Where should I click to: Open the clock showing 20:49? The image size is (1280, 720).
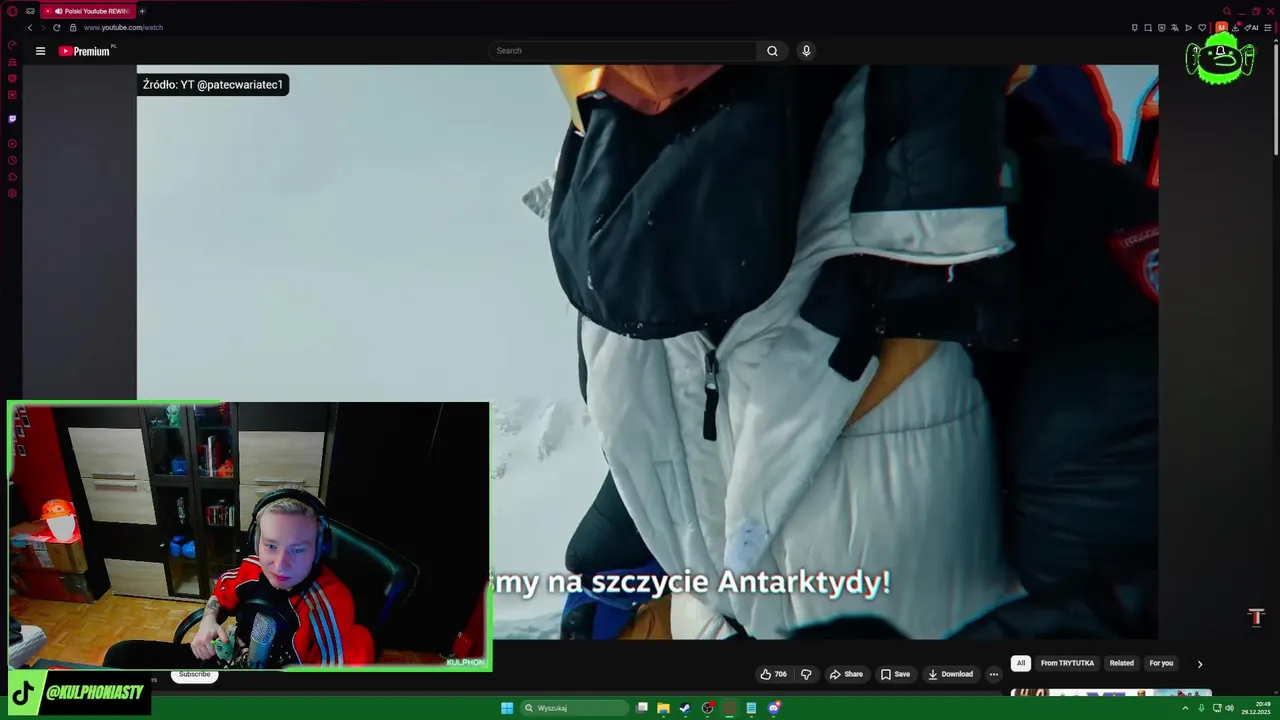pyautogui.click(x=1255, y=707)
